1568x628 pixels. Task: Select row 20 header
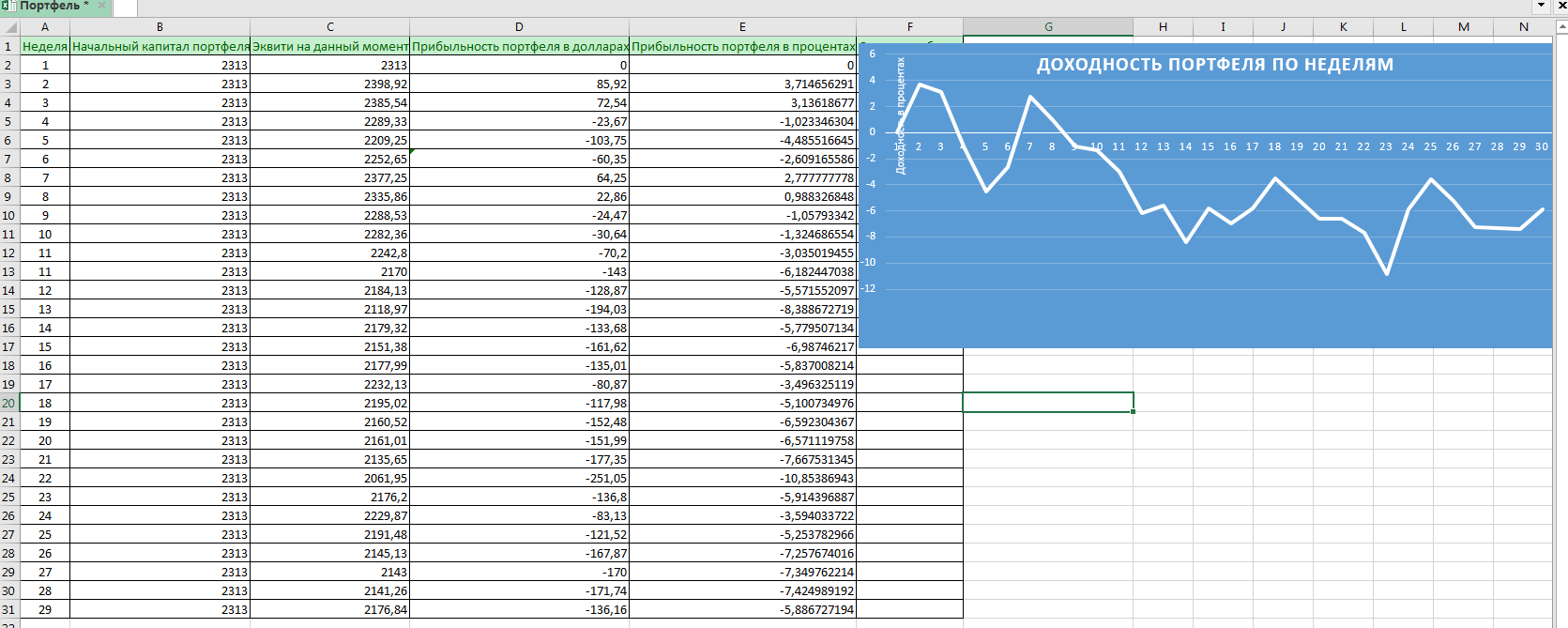(x=9, y=403)
